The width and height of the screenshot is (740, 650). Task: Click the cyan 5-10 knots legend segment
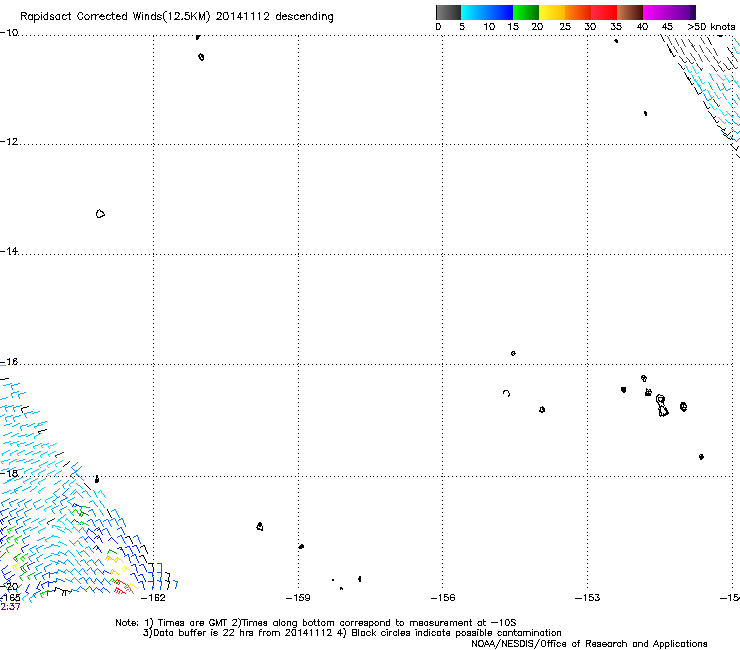tap(474, 12)
